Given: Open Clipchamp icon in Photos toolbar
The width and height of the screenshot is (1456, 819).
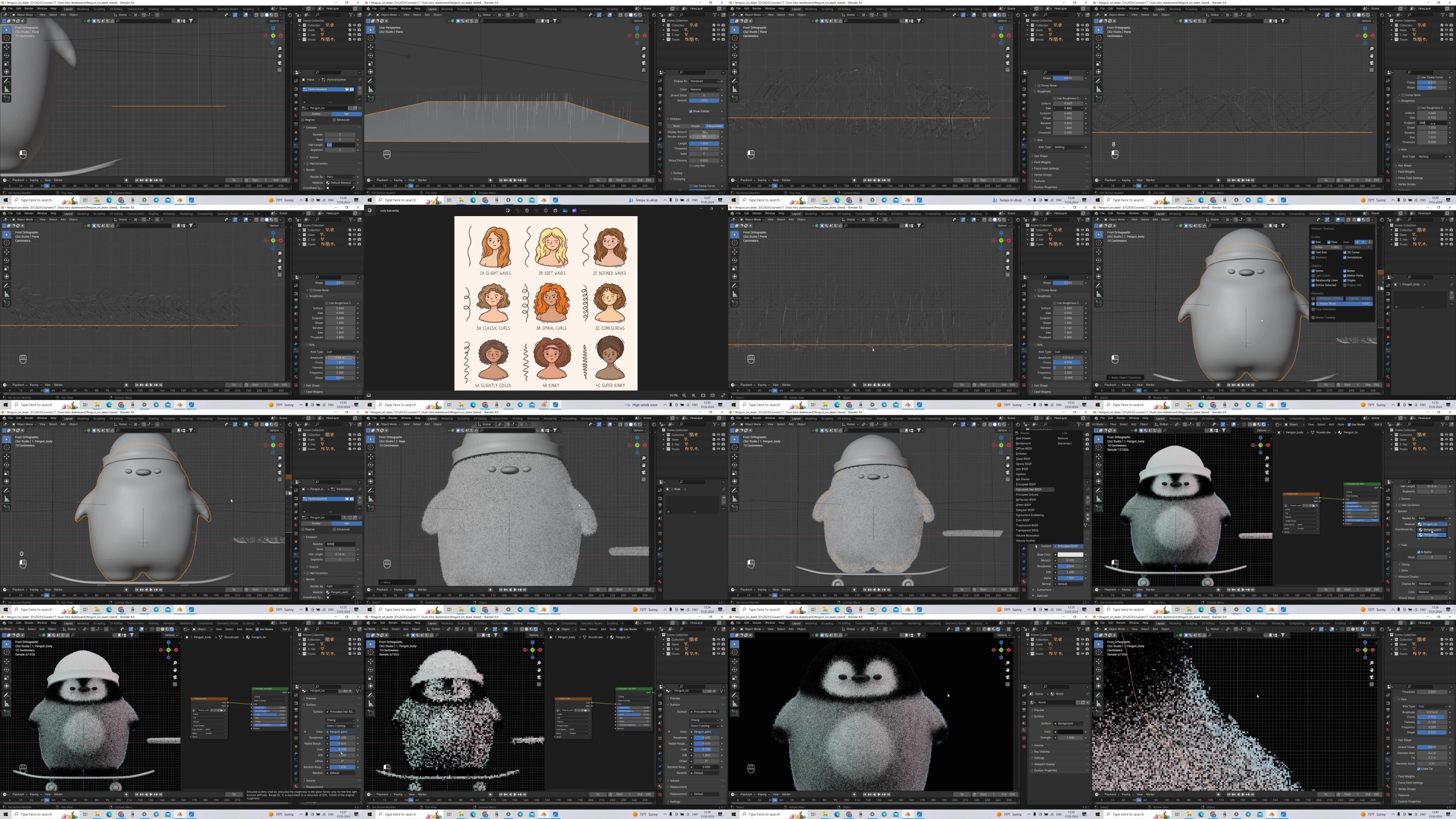Looking at the screenshot, I should (575, 210).
